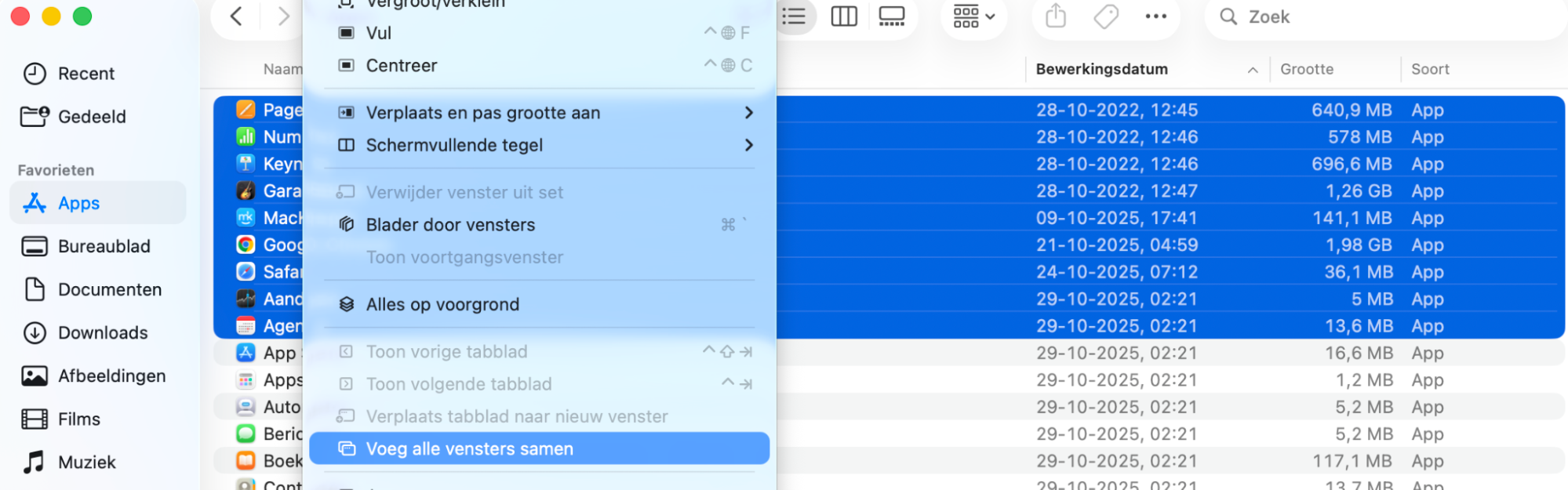Open Recent in the sidebar
The height and width of the screenshot is (490, 1568).
[x=98, y=74]
